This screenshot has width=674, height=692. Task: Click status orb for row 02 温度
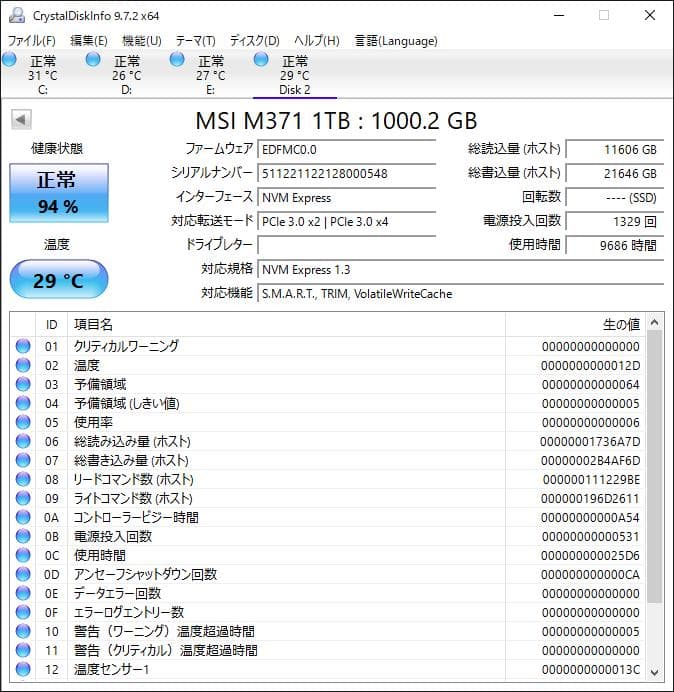(x=23, y=365)
